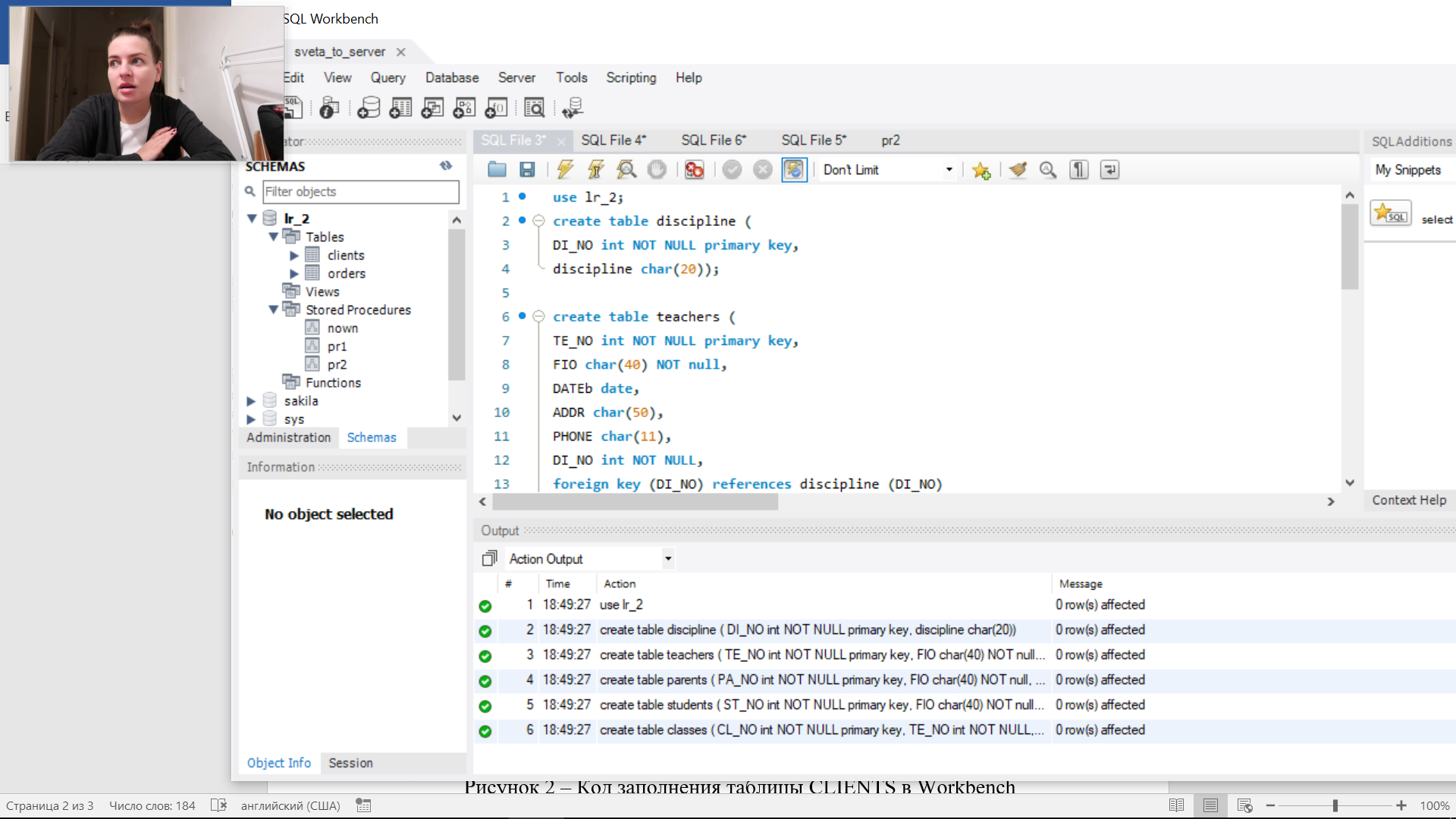This screenshot has width=1456, height=819.
Task: Click the Beautify query broom icon
Action: (1018, 170)
